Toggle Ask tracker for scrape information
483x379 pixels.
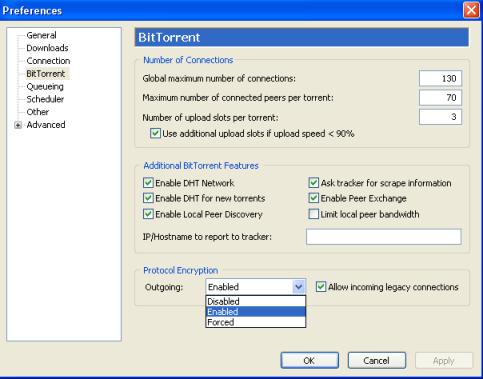click(x=313, y=183)
